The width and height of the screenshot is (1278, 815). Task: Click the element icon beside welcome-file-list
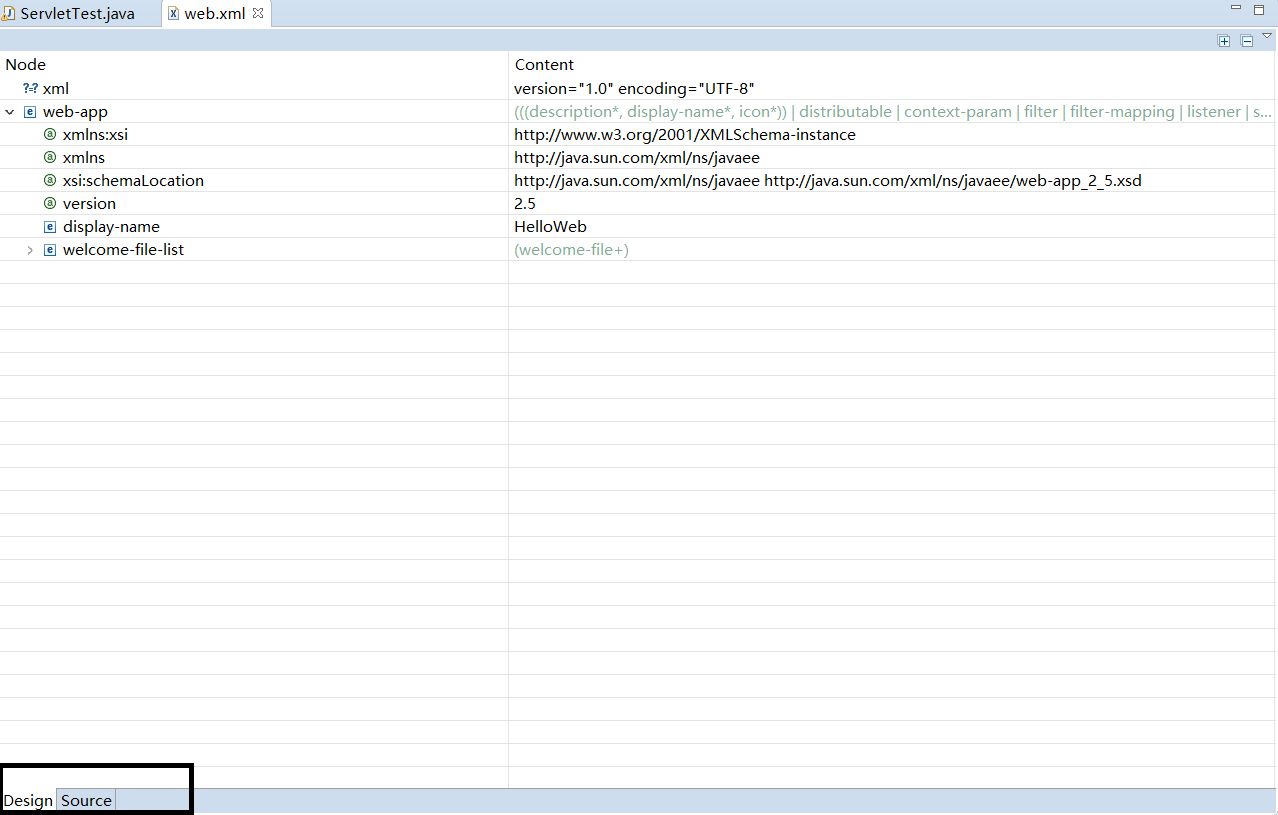coord(49,249)
